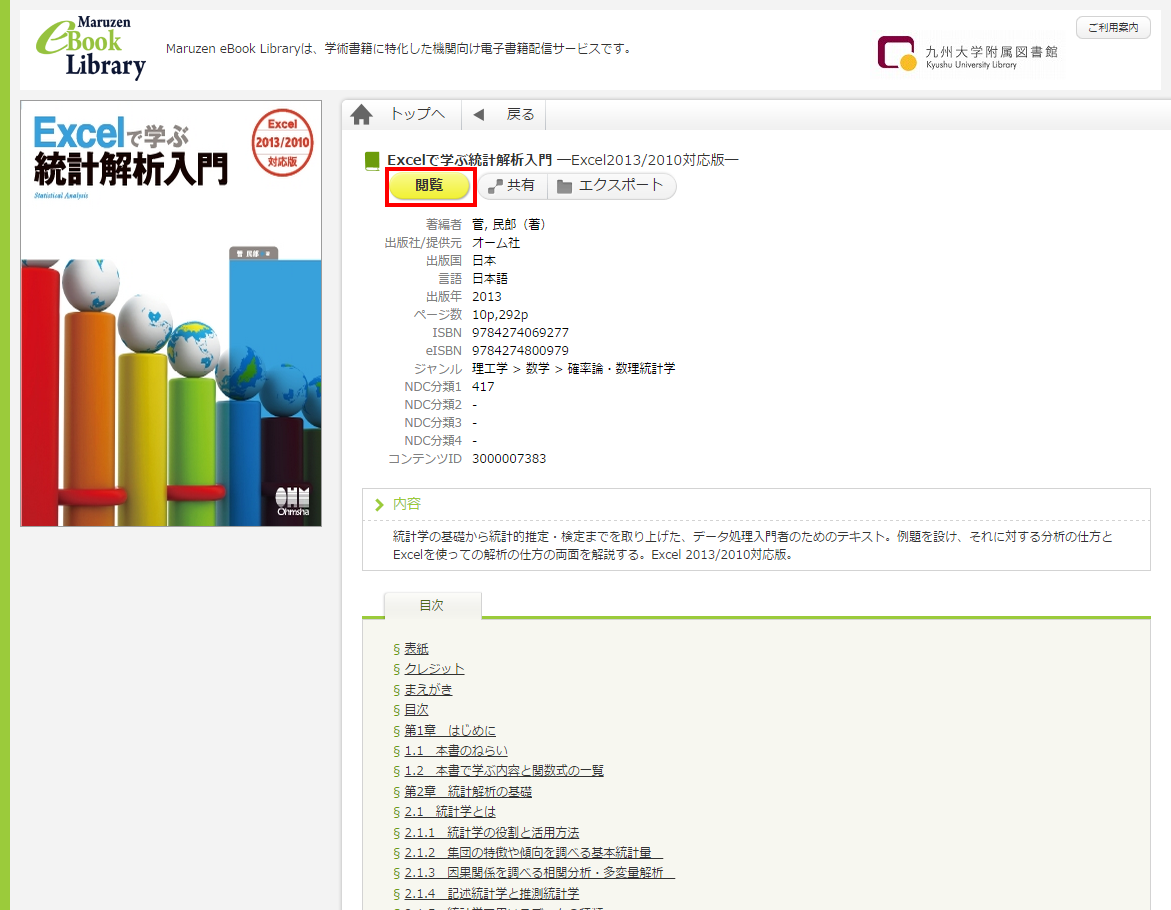Click the back arrow icon beside 戻る
The height and width of the screenshot is (910, 1171).
[x=479, y=114]
